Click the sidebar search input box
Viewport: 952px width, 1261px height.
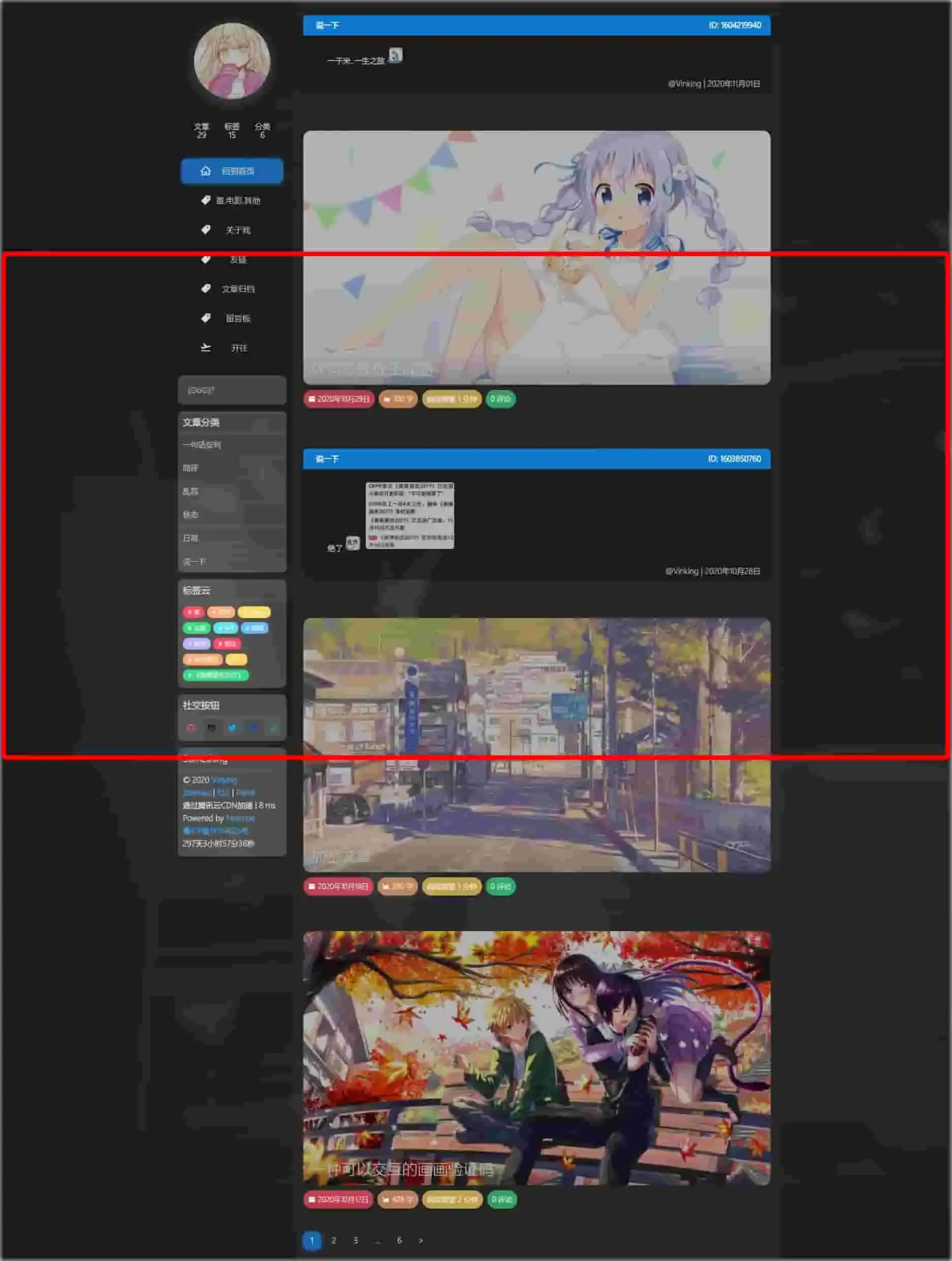point(232,390)
